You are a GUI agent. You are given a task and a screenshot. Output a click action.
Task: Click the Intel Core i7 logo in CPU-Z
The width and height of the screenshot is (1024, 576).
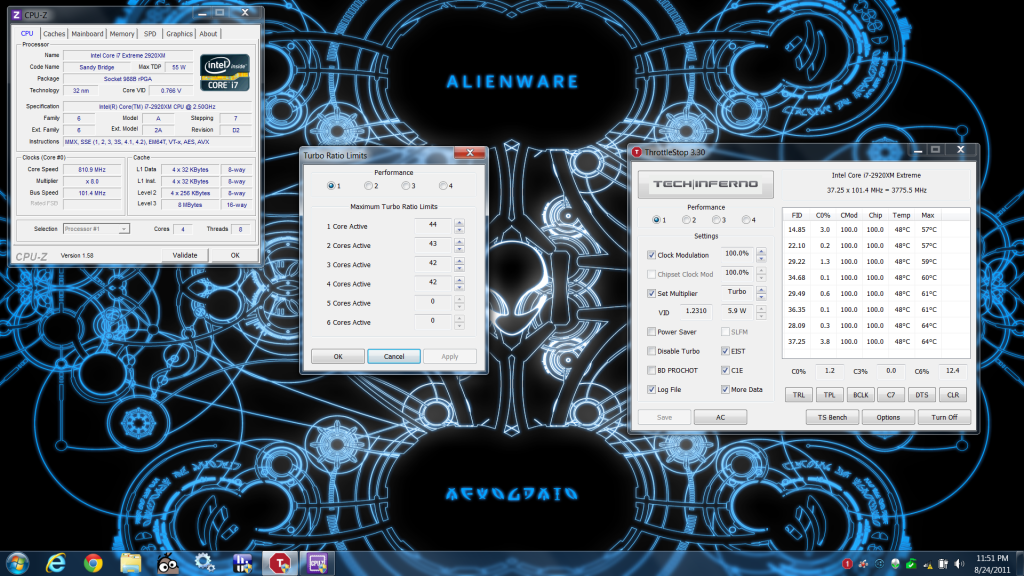(225, 72)
